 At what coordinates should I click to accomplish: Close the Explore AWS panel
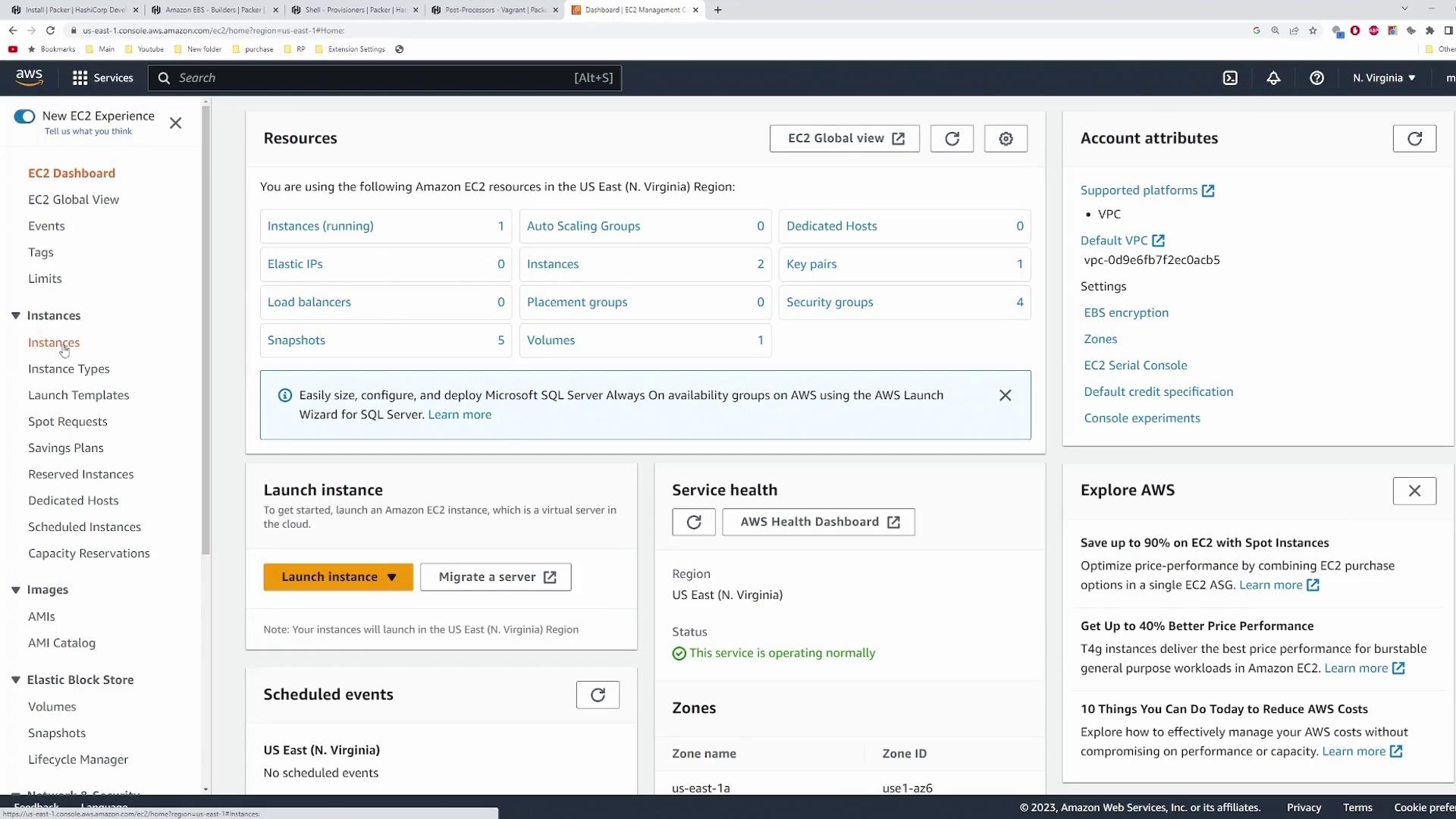tap(1414, 491)
